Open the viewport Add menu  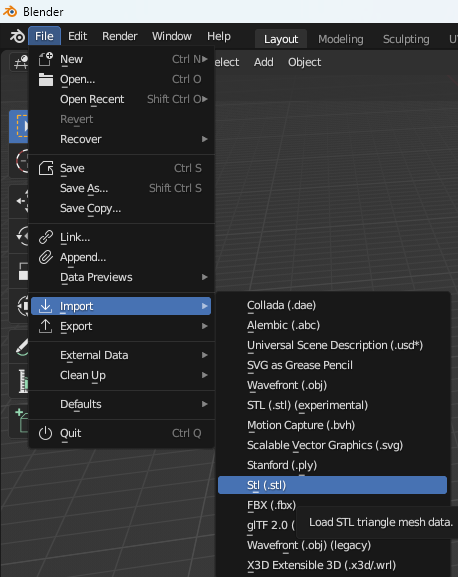263,62
